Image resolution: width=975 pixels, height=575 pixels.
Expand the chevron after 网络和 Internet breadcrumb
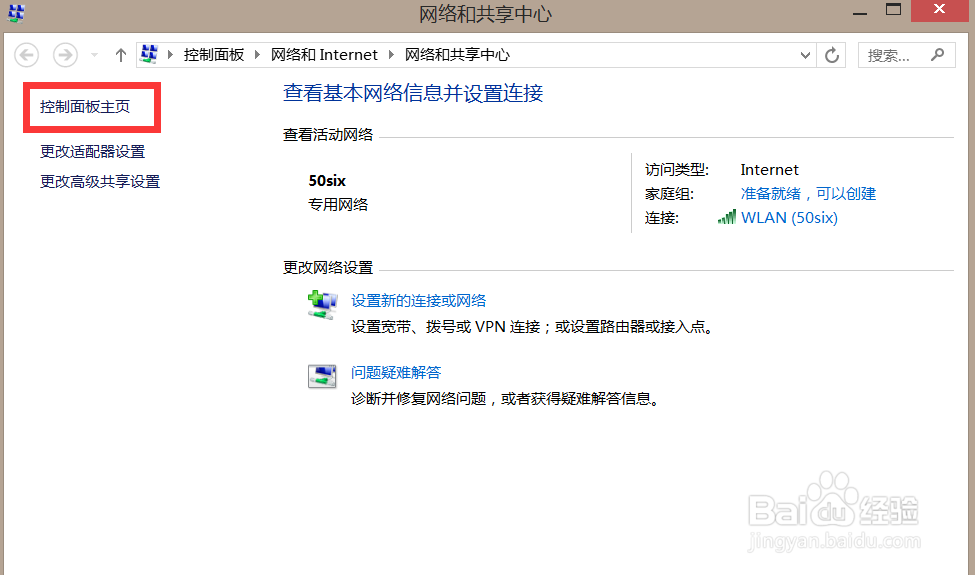(390, 55)
